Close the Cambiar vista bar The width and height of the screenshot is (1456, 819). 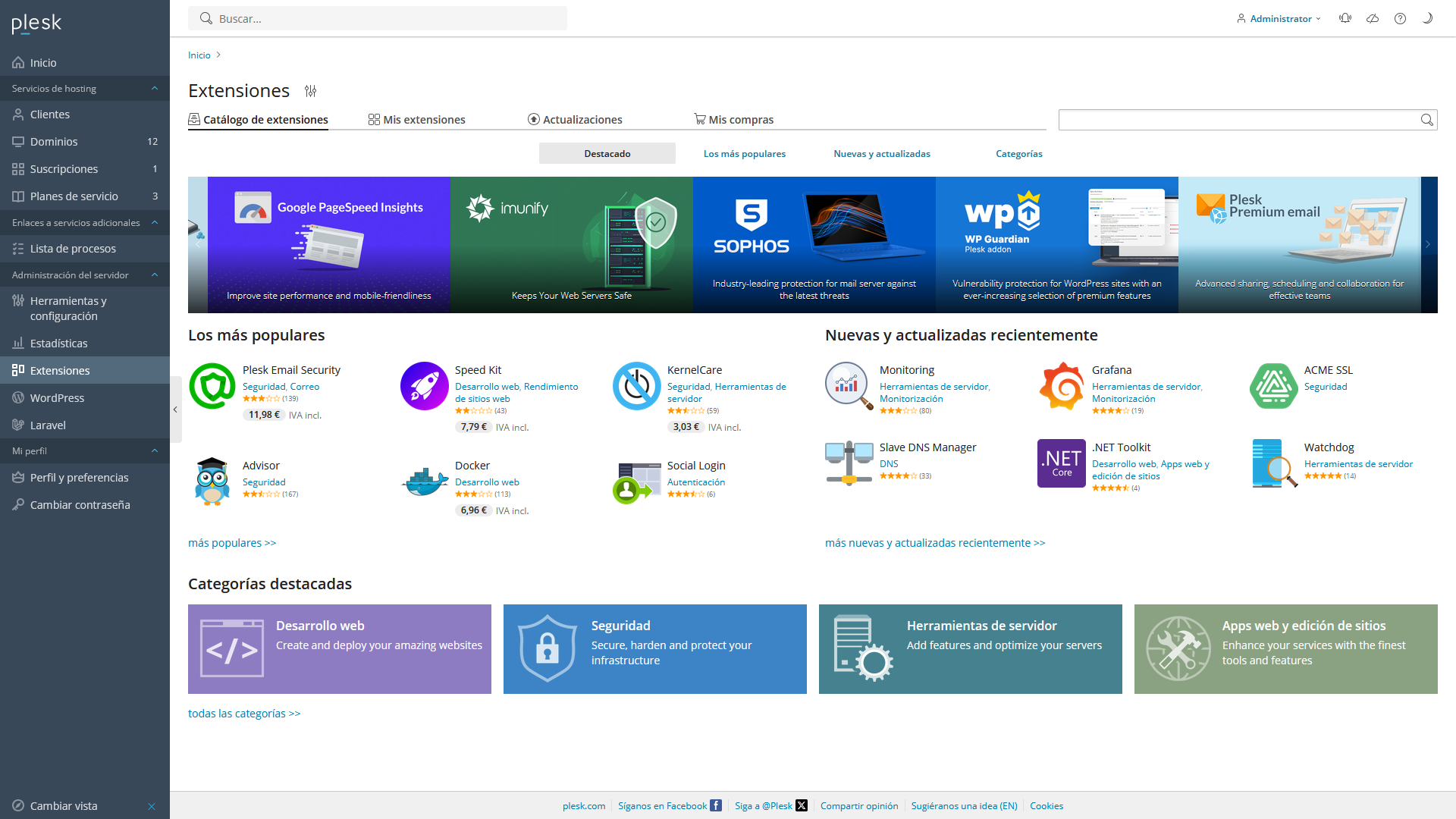(152, 806)
